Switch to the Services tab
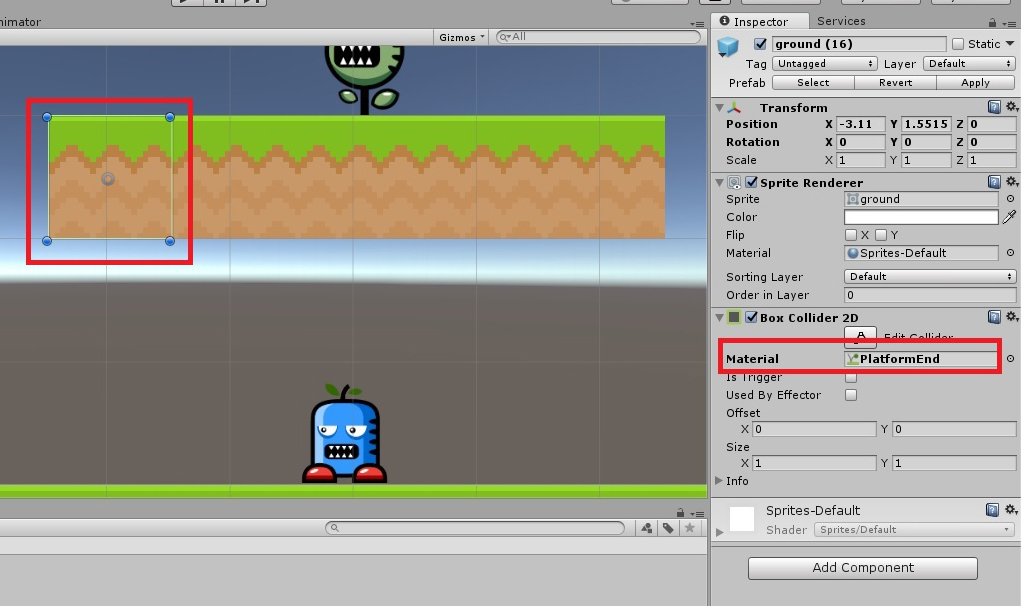The height and width of the screenshot is (606, 1021). [x=841, y=21]
